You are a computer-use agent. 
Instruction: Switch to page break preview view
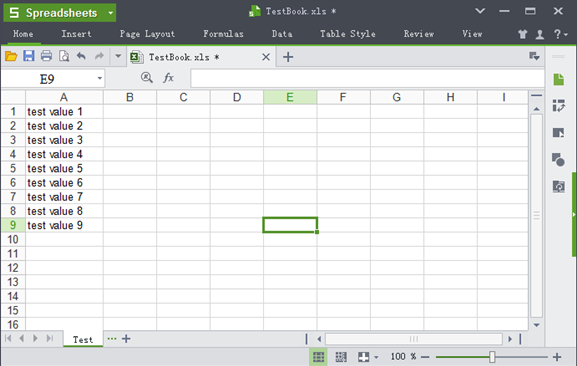click(341, 357)
